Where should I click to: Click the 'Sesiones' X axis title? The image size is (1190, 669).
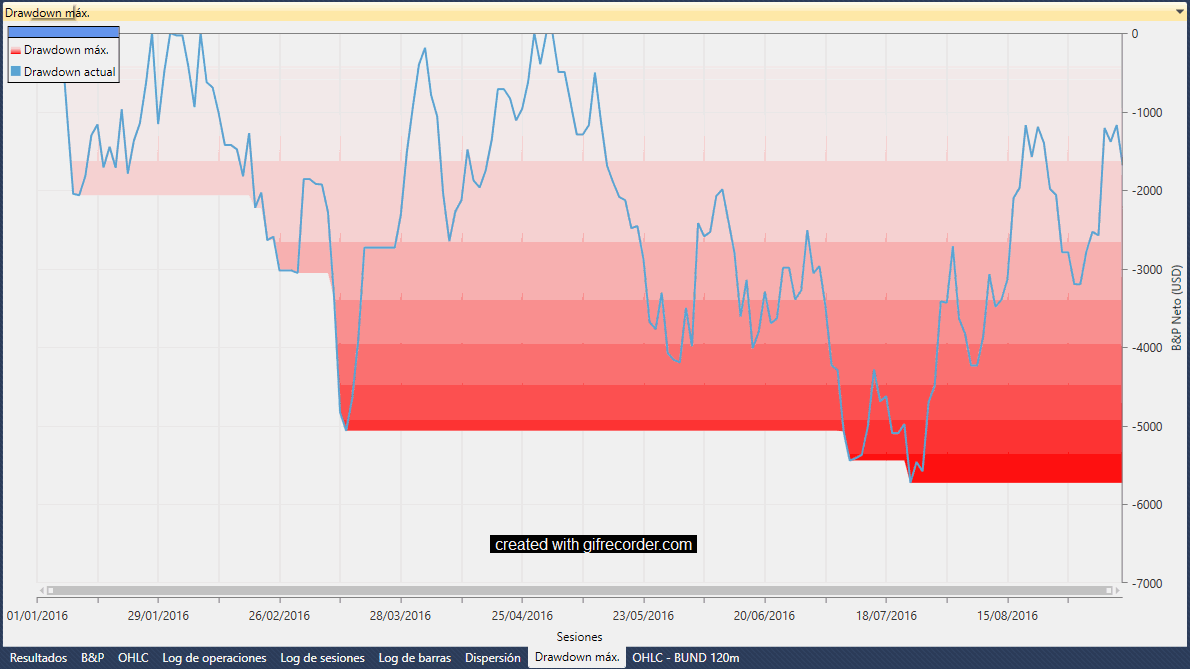point(579,637)
